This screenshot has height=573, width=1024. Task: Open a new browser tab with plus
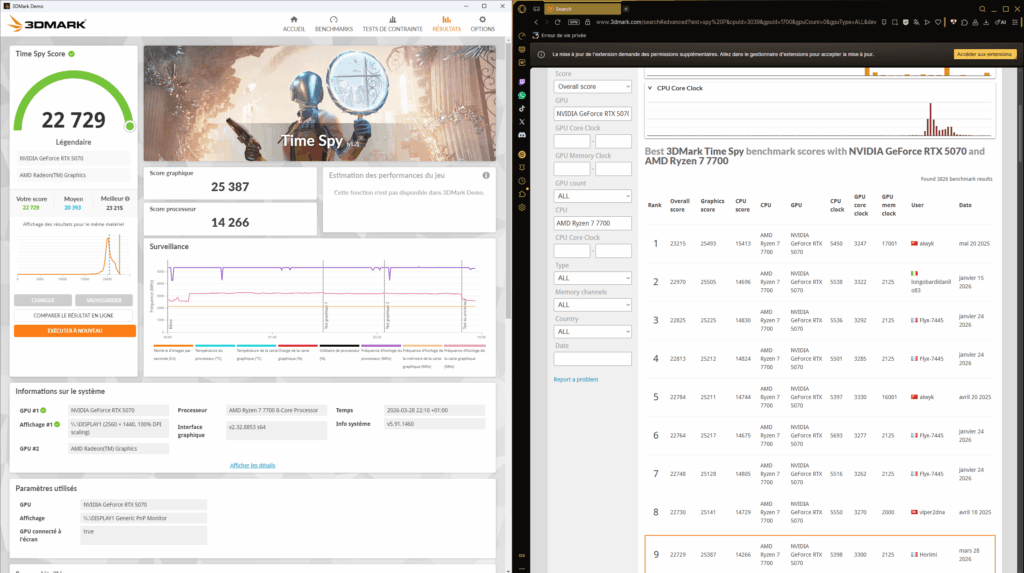(x=626, y=9)
